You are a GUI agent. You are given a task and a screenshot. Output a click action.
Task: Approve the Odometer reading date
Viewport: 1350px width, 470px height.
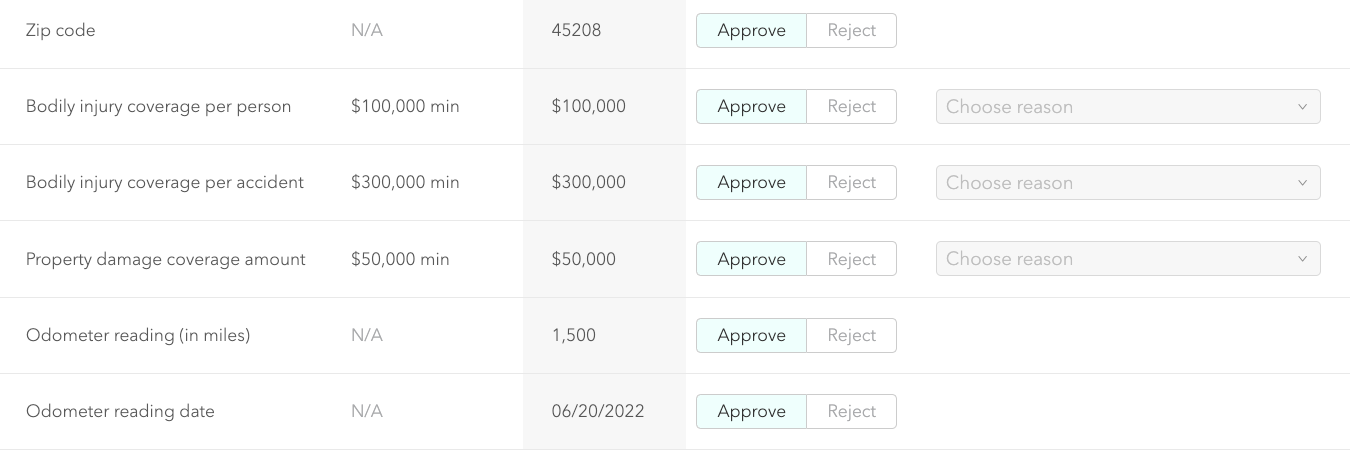(751, 411)
